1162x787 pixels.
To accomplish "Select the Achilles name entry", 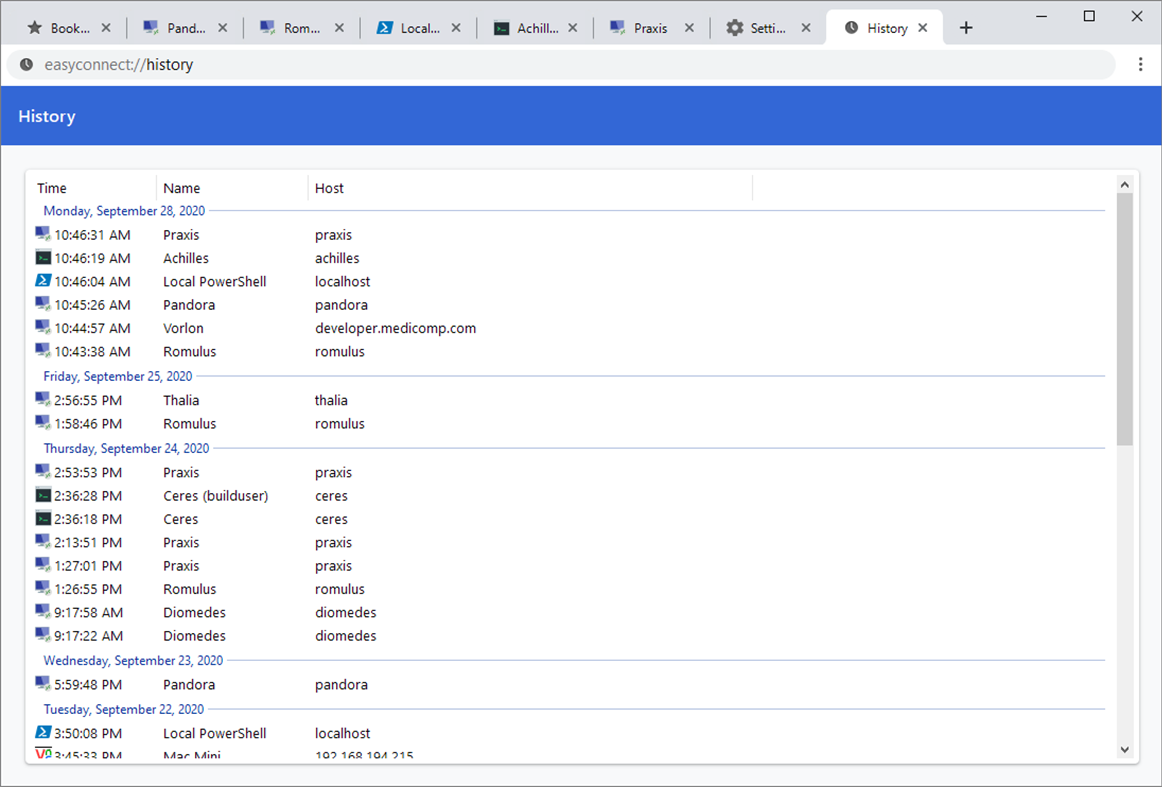I will tap(186, 258).
